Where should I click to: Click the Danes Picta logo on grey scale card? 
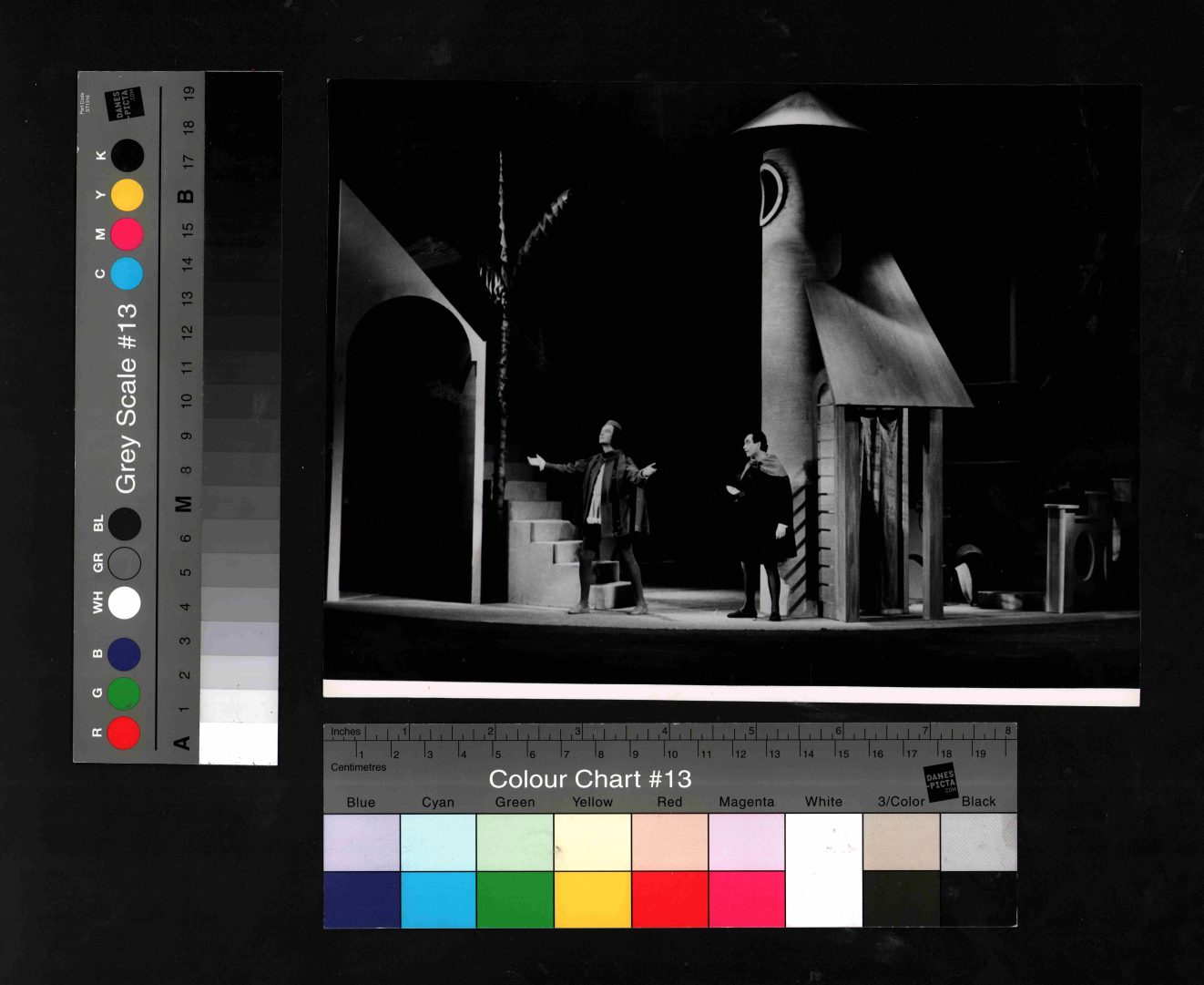tap(123, 104)
